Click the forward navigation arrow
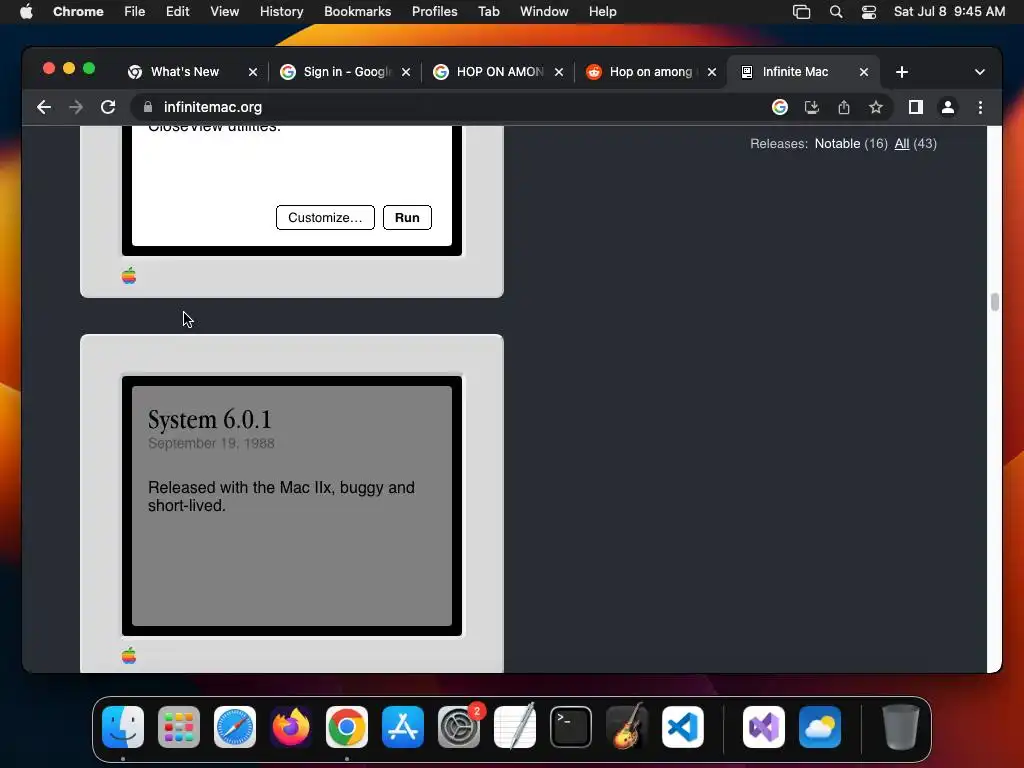This screenshot has width=1024, height=768. pos(76,107)
